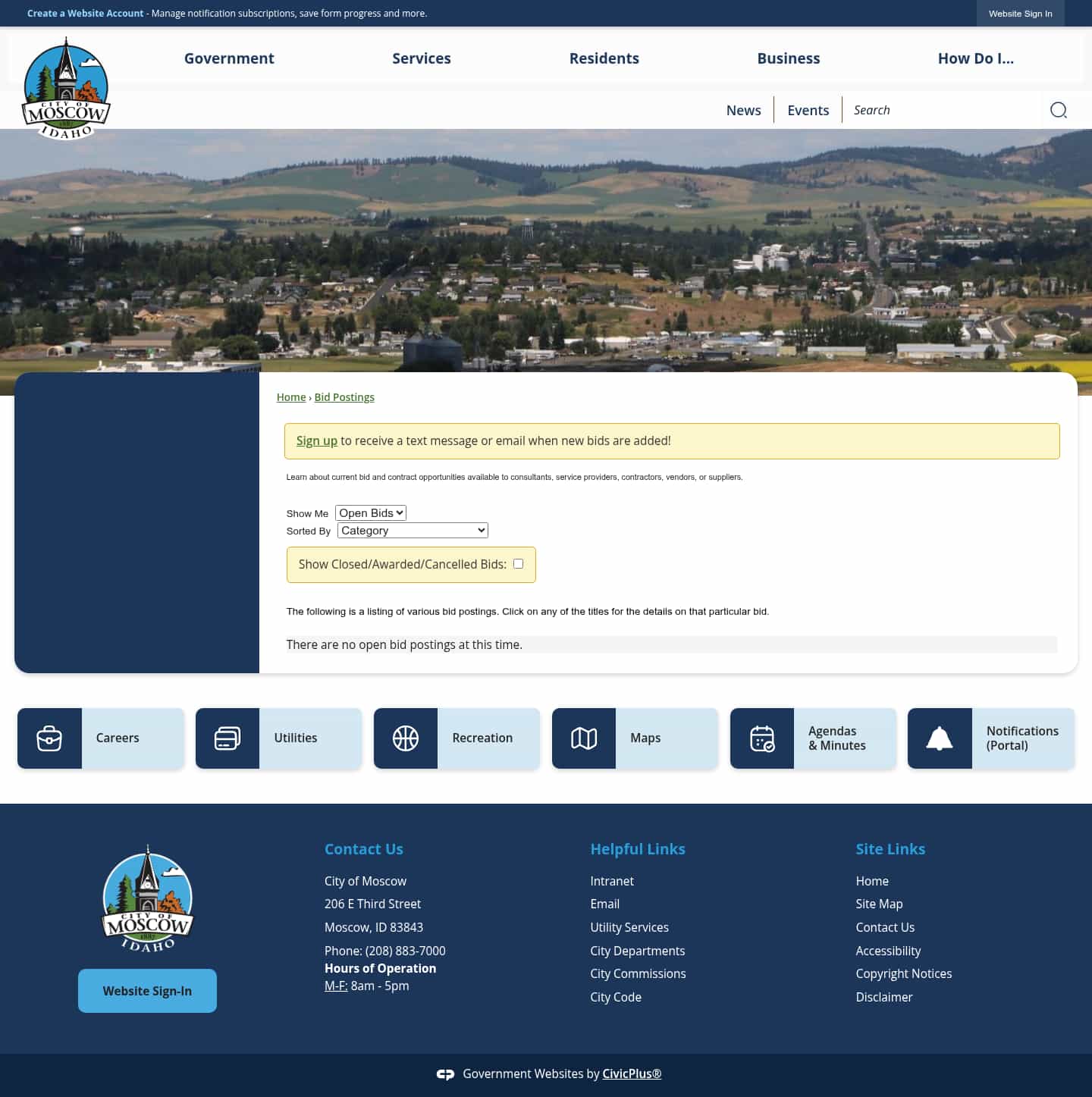Click the 'Hours of Operation' text
This screenshot has height=1097, width=1092.
click(x=380, y=968)
